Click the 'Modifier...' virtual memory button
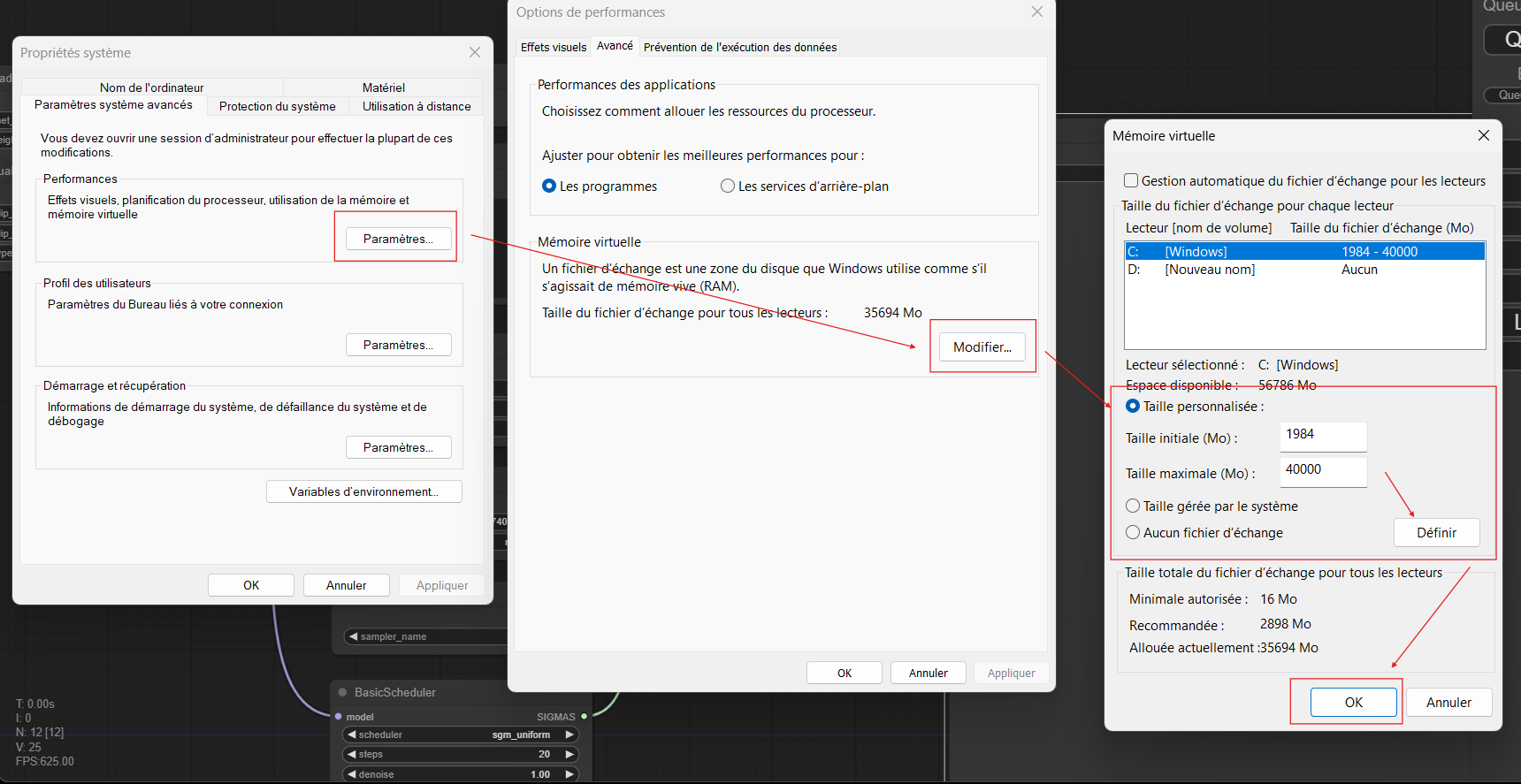This screenshot has width=1521, height=784. tap(982, 347)
